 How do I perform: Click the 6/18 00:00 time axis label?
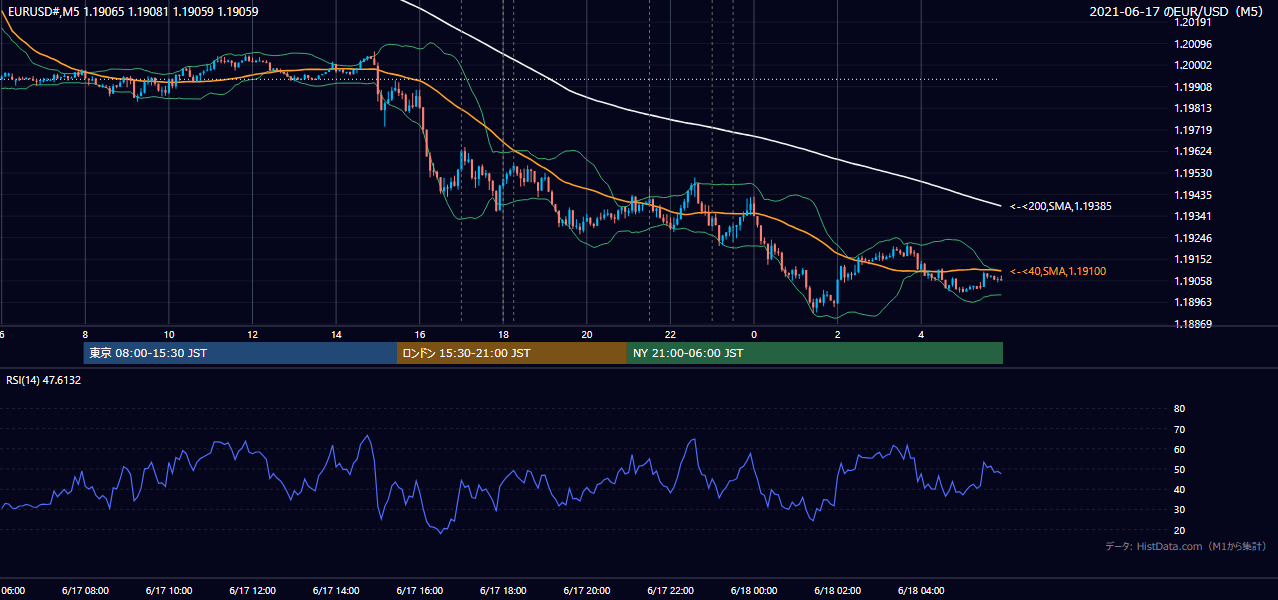(754, 590)
